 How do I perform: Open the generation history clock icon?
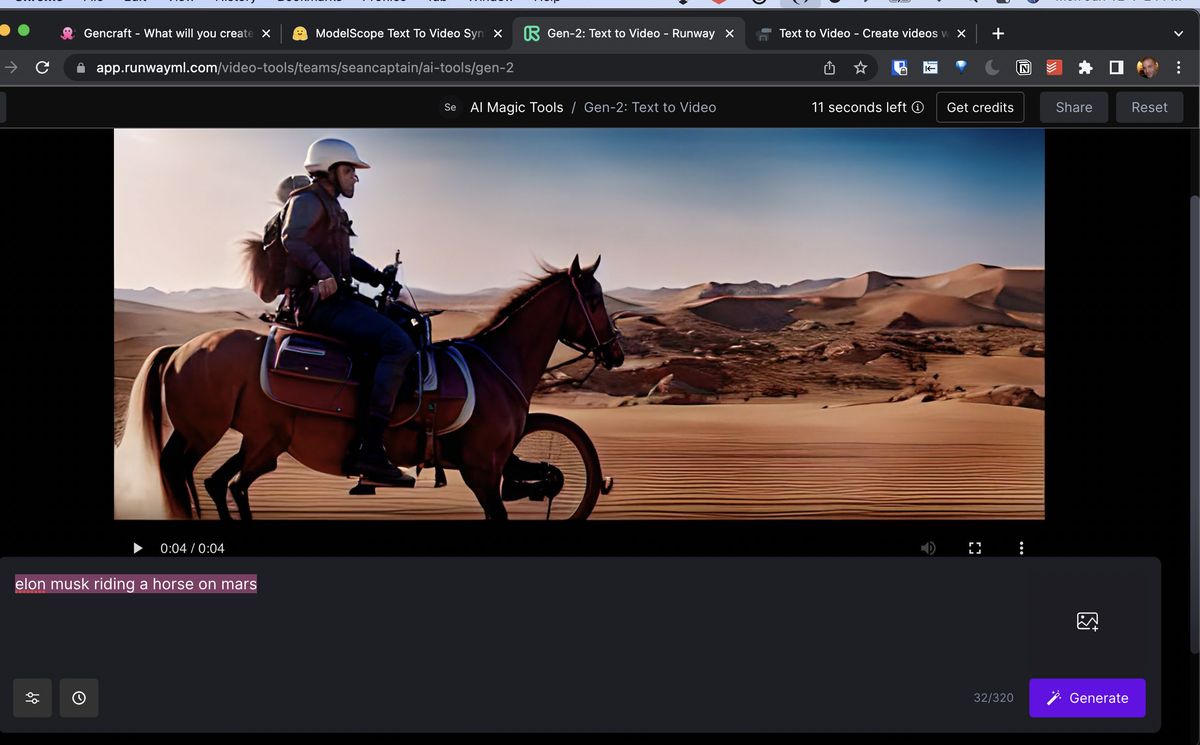pyautogui.click(x=79, y=697)
